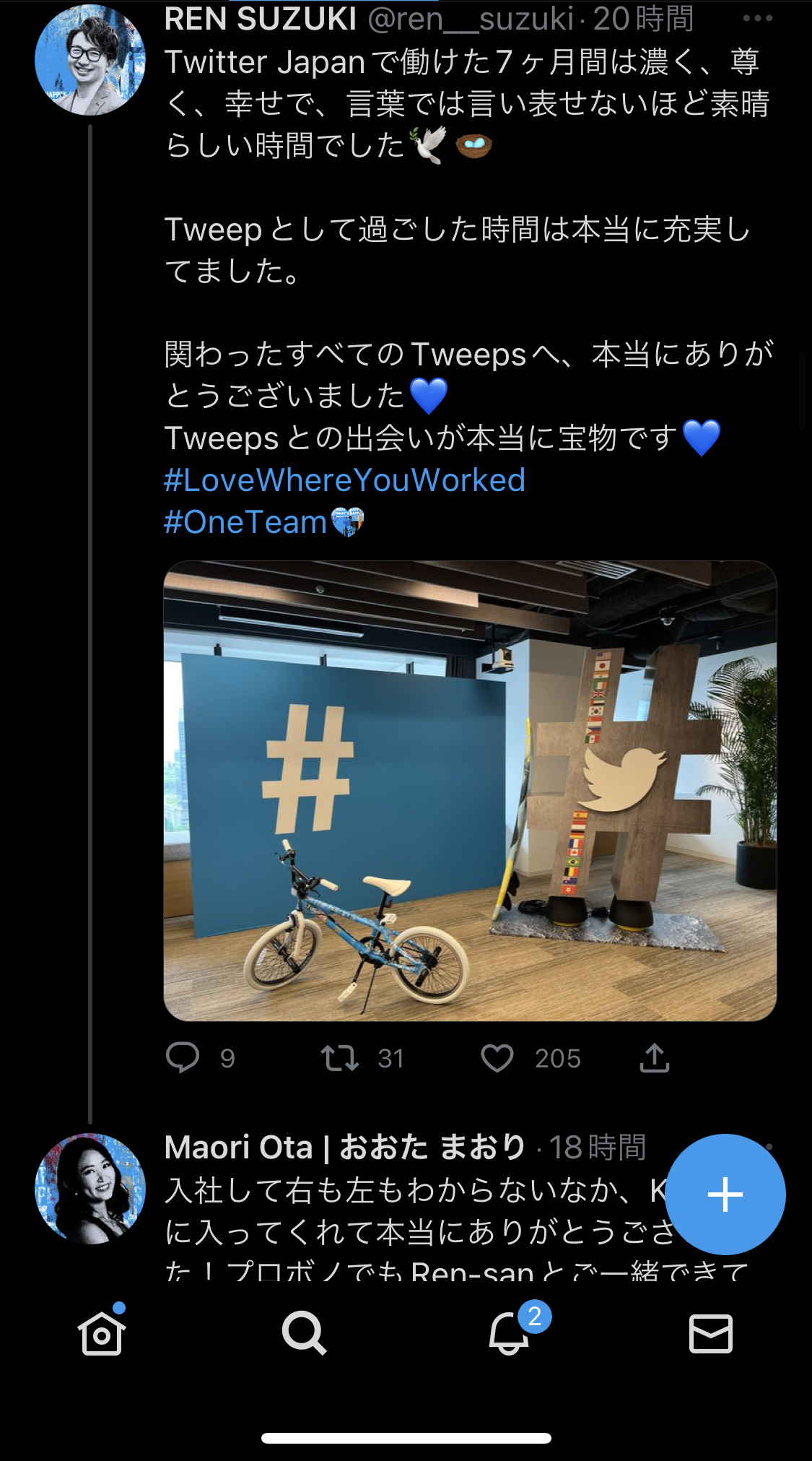Image resolution: width=812 pixels, height=1461 pixels.
Task: Open the Messages envelope tab
Action: coord(711,1333)
